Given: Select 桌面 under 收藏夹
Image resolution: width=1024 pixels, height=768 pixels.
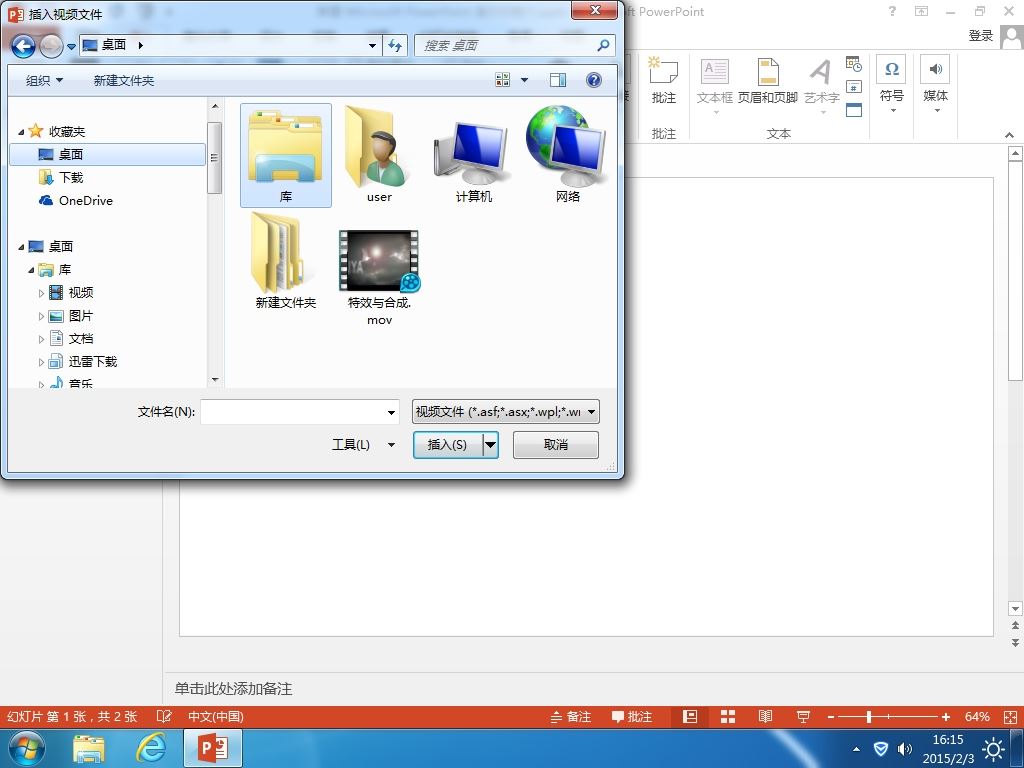Looking at the screenshot, I should (x=107, y=154).
